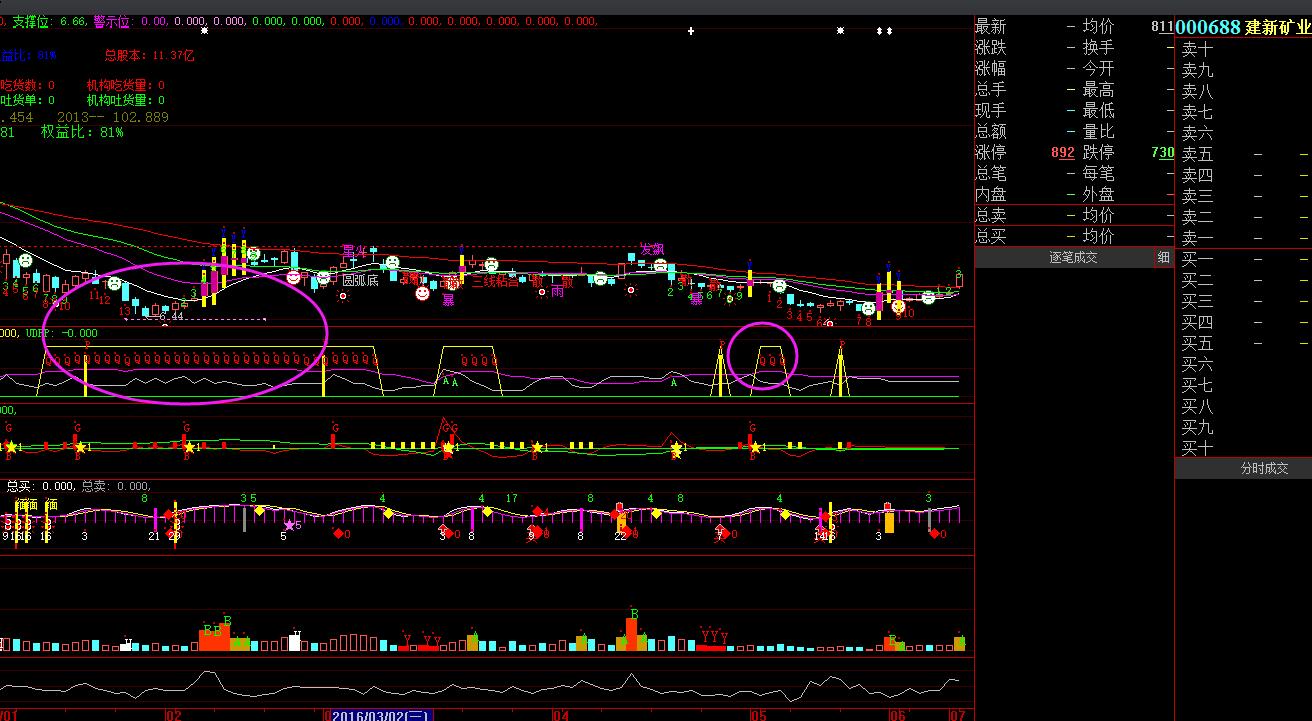Select the 买一 bid level row

coord(1243,259)
